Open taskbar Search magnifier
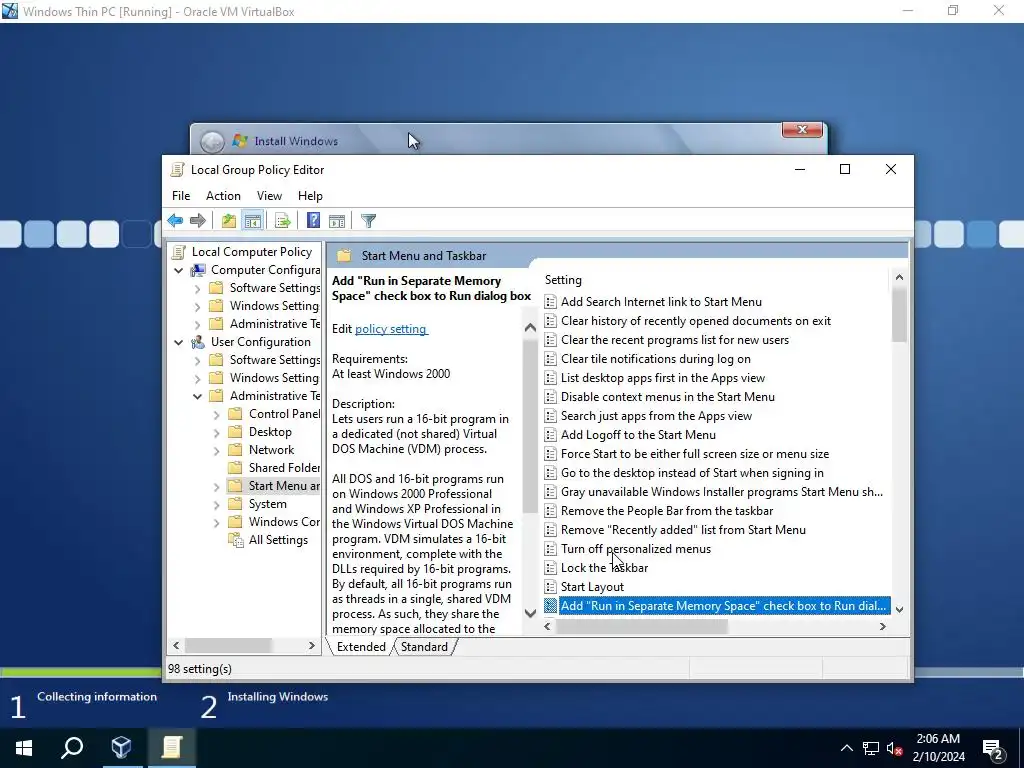 [72, 748]
